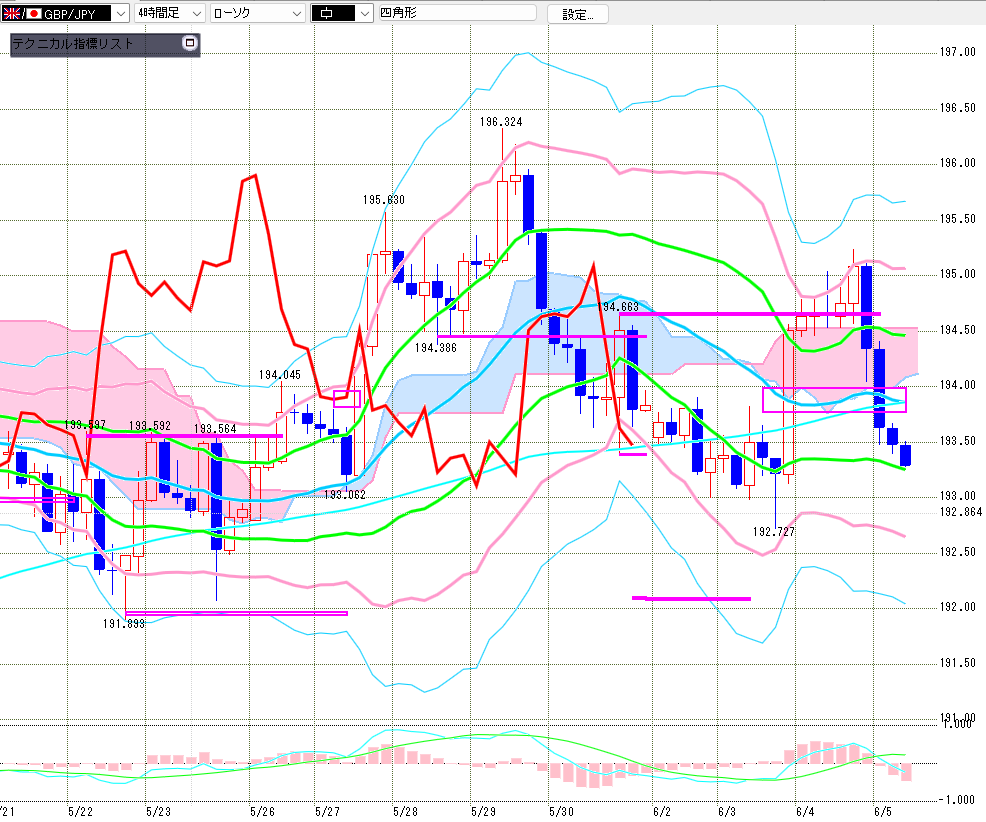Click the 195.00 price axis label
The width and height of the screenshot is (986, 822).
click(x=958, y=274)
